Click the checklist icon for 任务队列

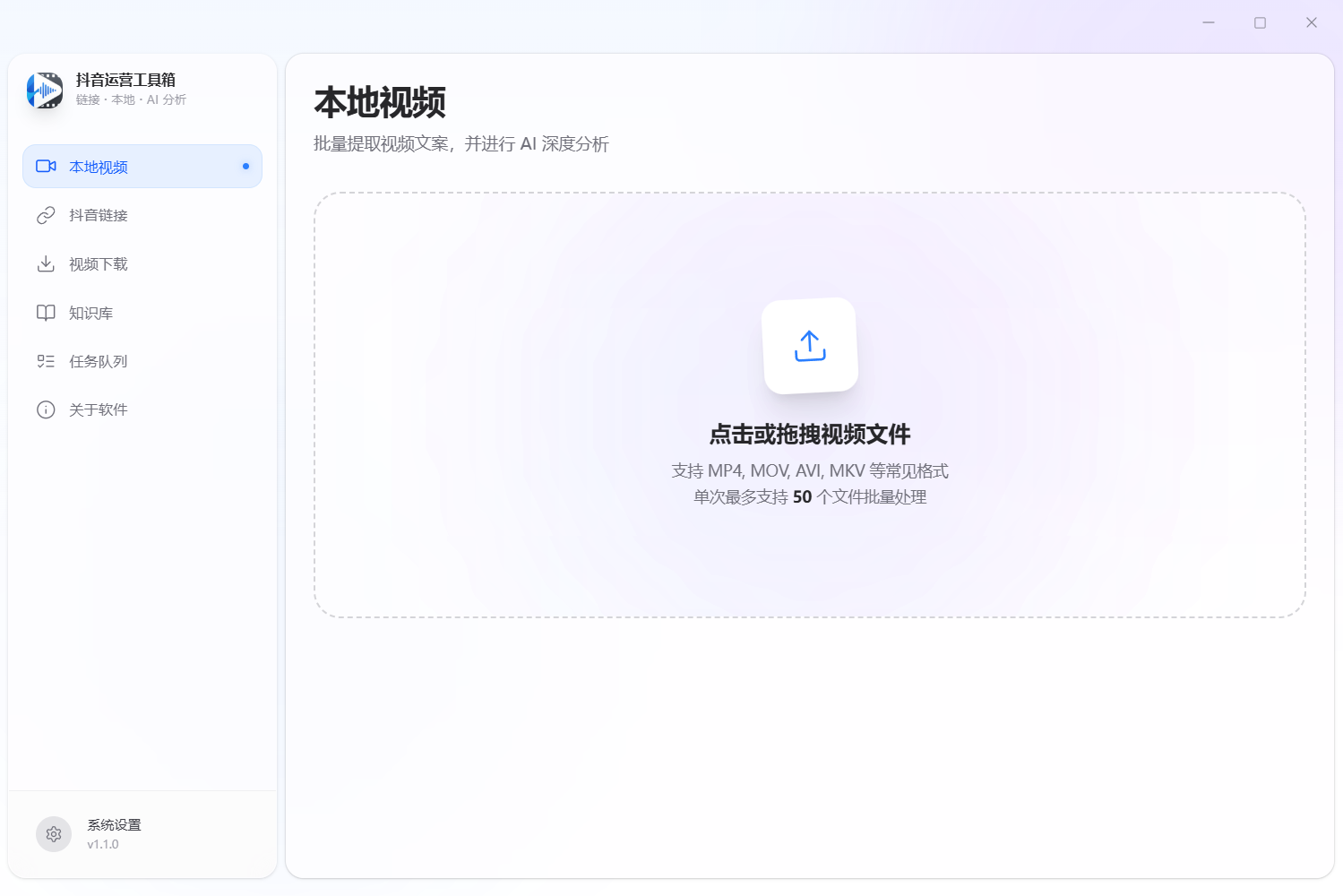(x=46, y=361)
